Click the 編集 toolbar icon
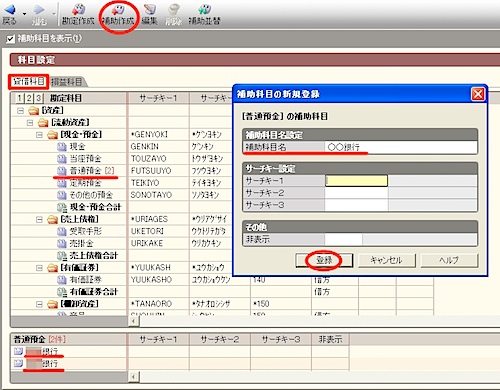The width and height of the screenshot is (500, 390). pyautogui.click(x=149, y=9)
